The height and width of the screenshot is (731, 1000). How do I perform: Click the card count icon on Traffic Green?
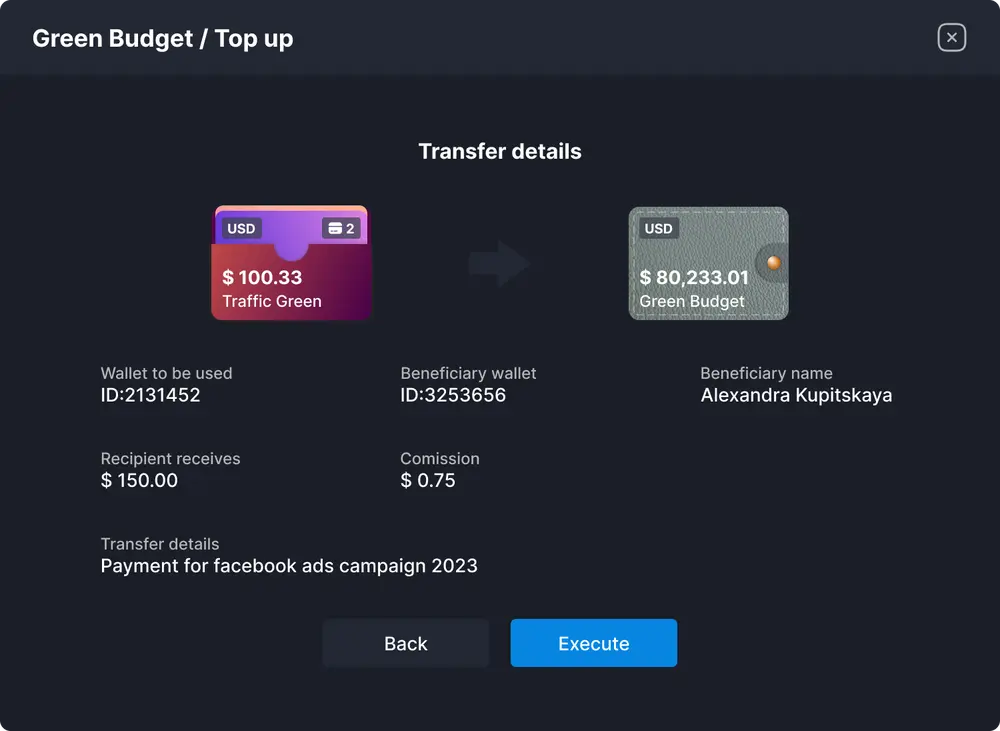(x=341, y=229)
